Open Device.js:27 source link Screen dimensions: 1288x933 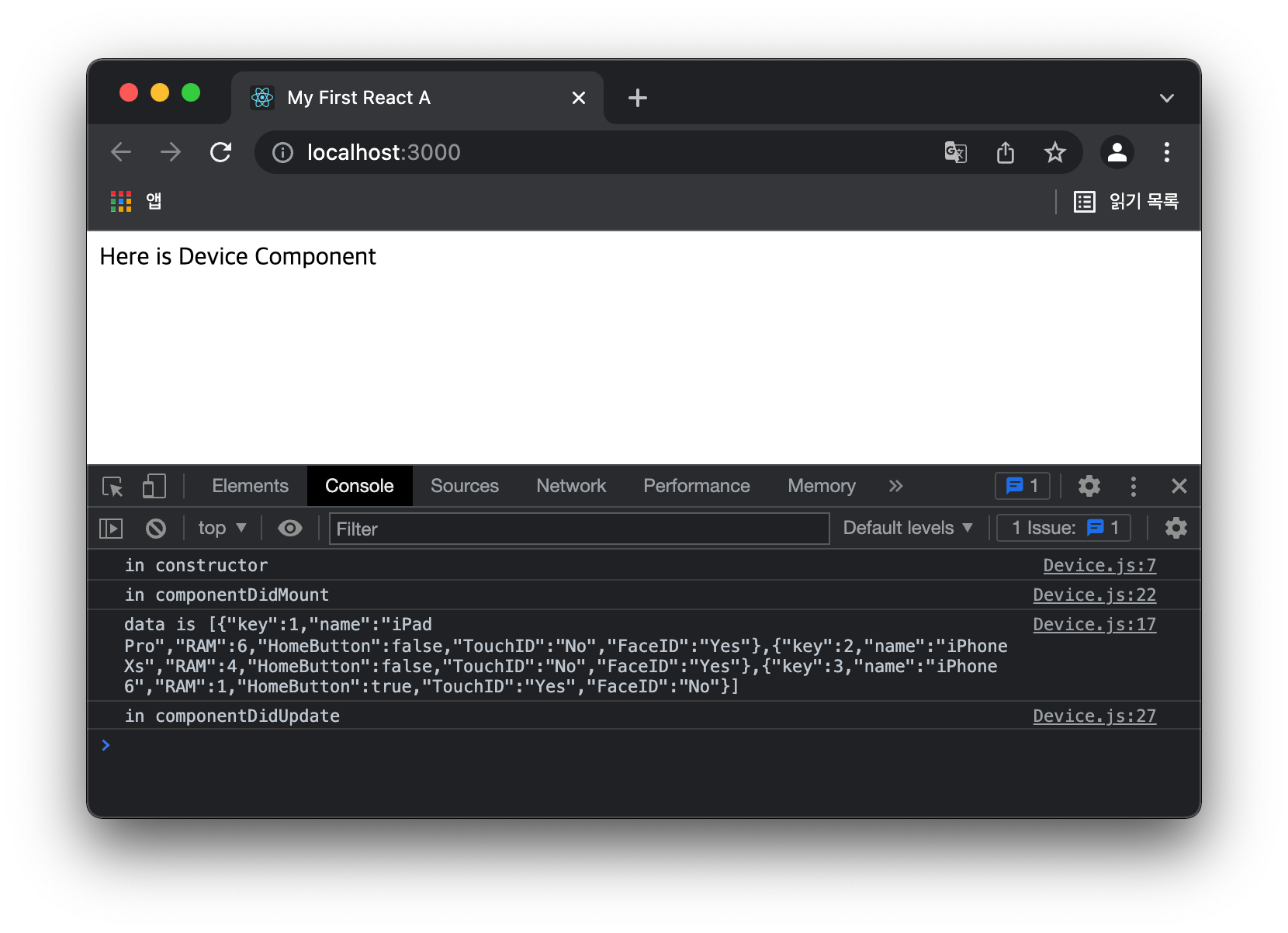click(1094, 716)
